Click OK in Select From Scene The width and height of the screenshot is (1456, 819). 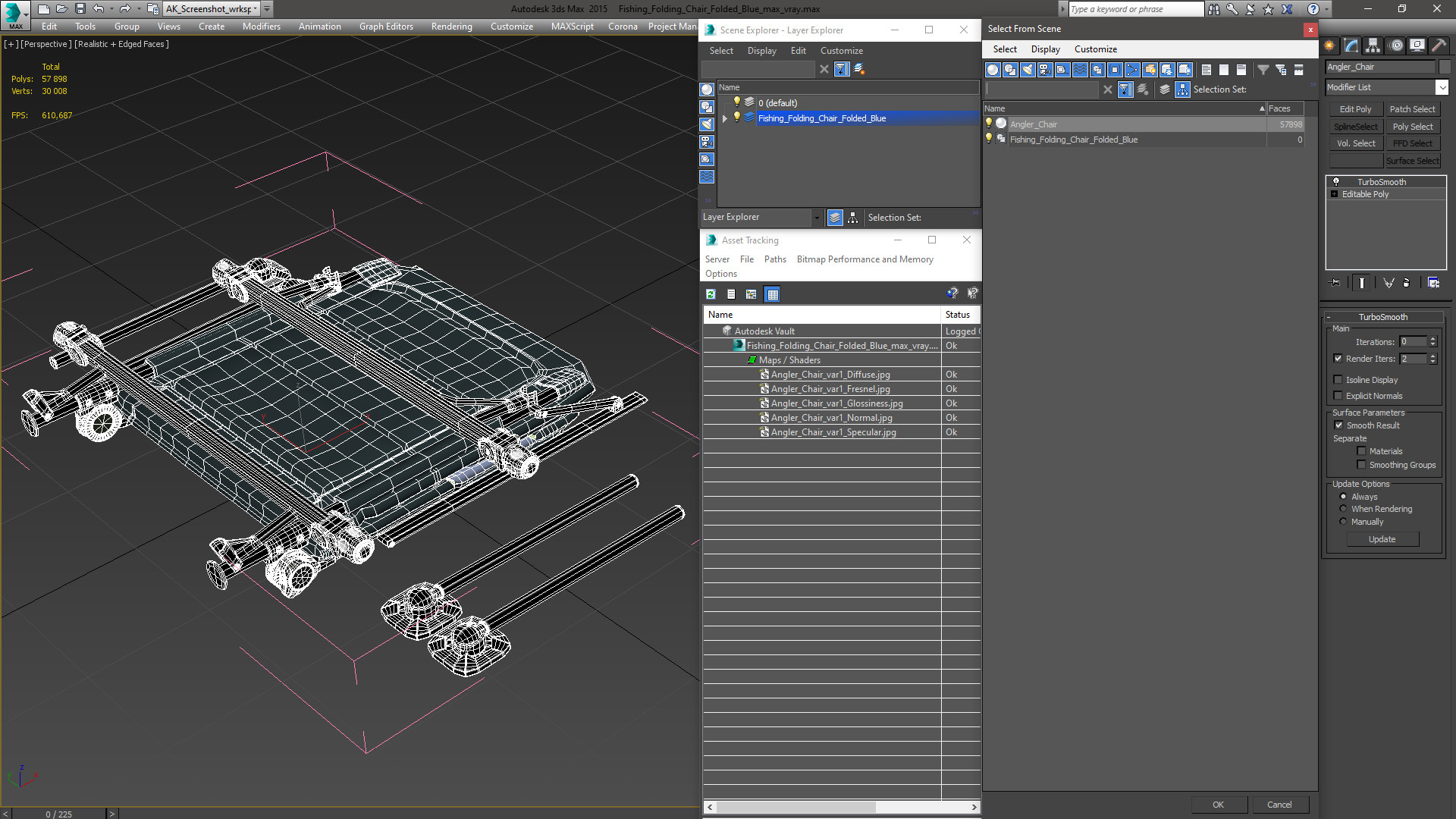[1218, 805]
